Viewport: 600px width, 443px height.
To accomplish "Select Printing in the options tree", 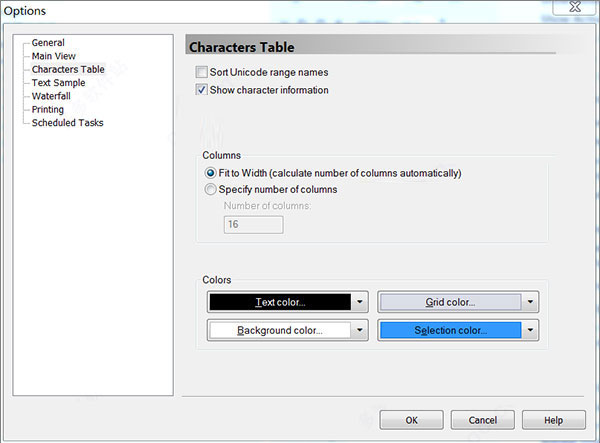I will [47, 109].
